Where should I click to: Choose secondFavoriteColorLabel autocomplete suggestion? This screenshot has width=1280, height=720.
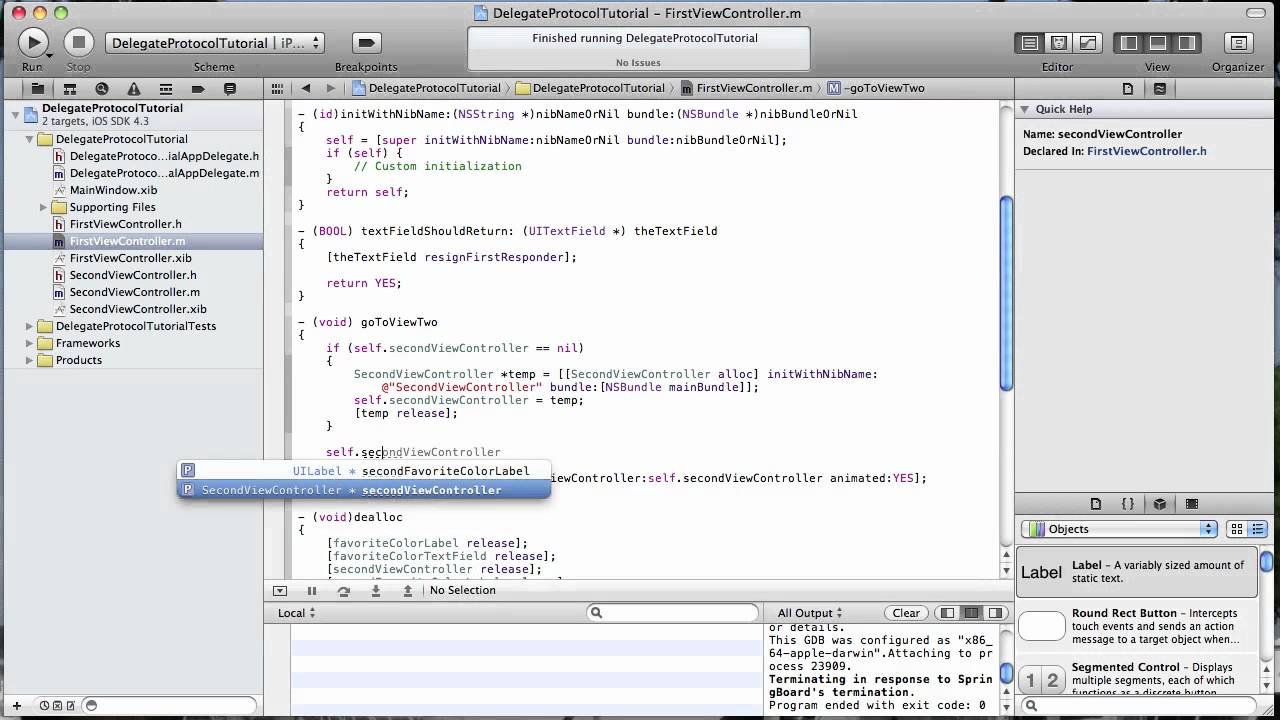[x=364, y=471]
